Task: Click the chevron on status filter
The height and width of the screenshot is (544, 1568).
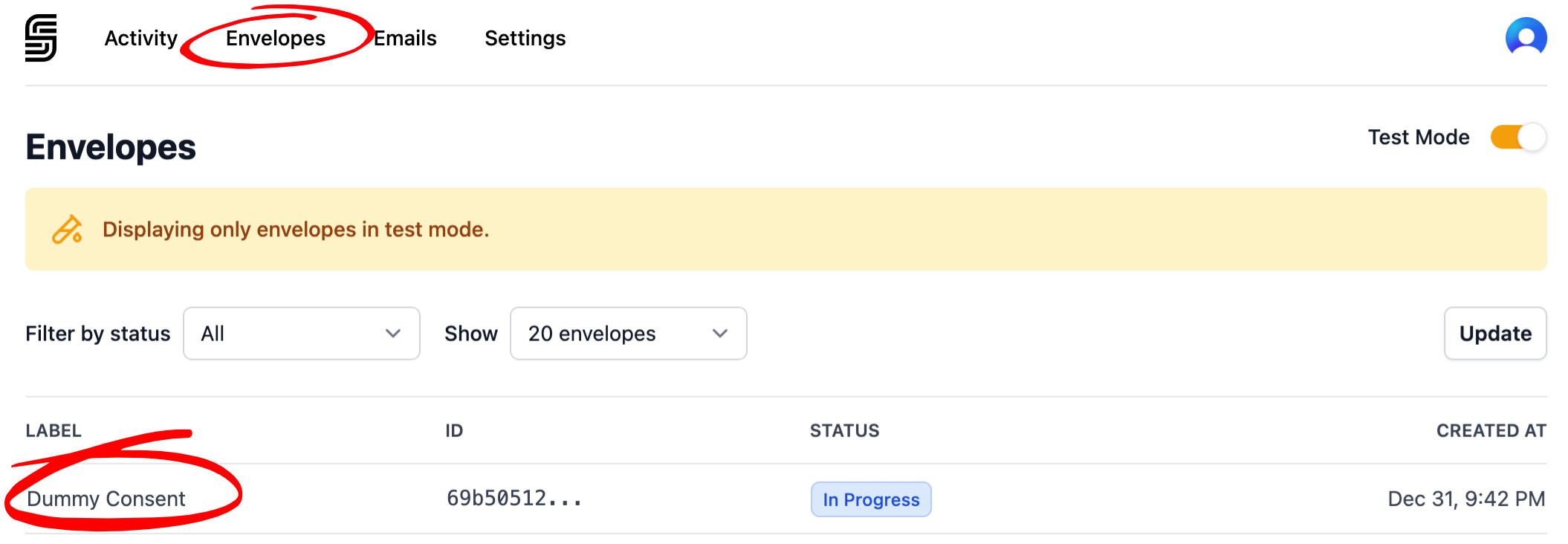Action: pos(393,334)
